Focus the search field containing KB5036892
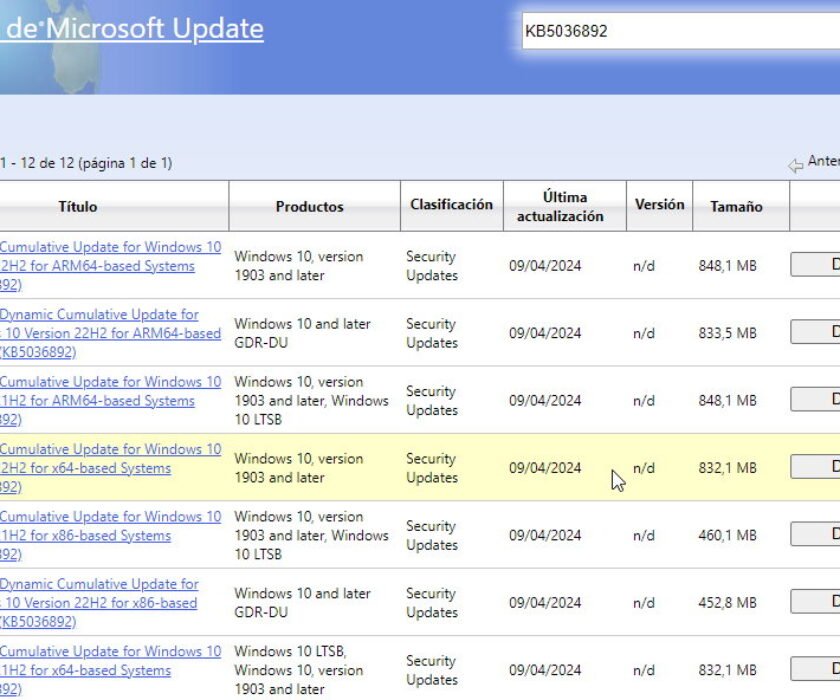 click(681, 31)
